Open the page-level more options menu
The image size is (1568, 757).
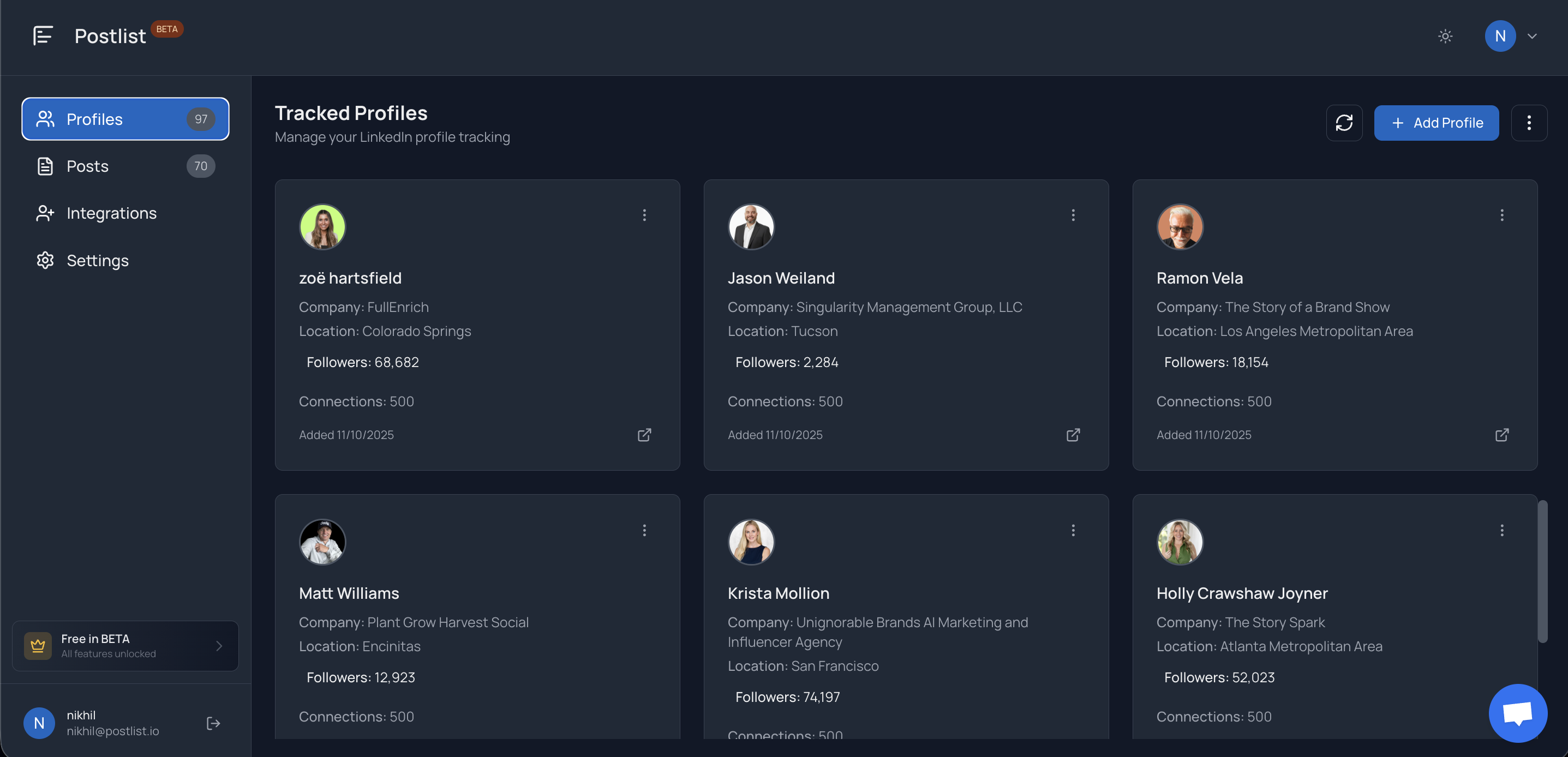1528,123
